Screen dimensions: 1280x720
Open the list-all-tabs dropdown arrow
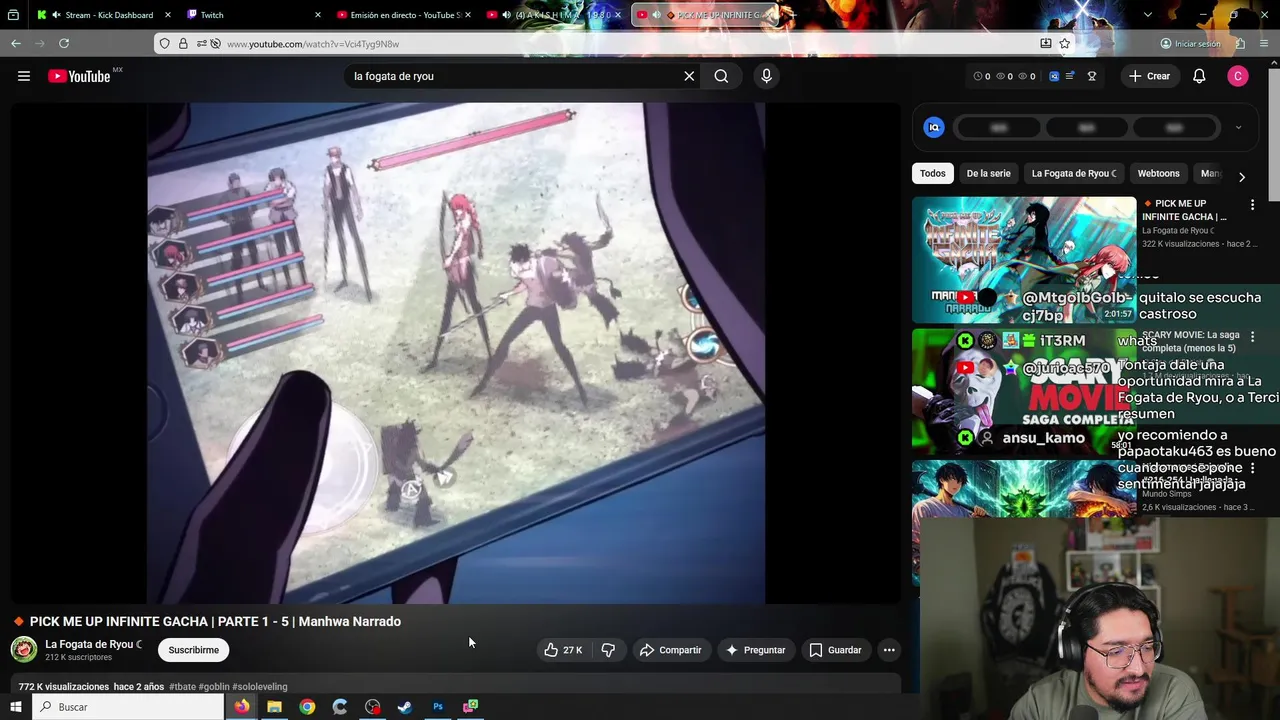click(1147, 15)
